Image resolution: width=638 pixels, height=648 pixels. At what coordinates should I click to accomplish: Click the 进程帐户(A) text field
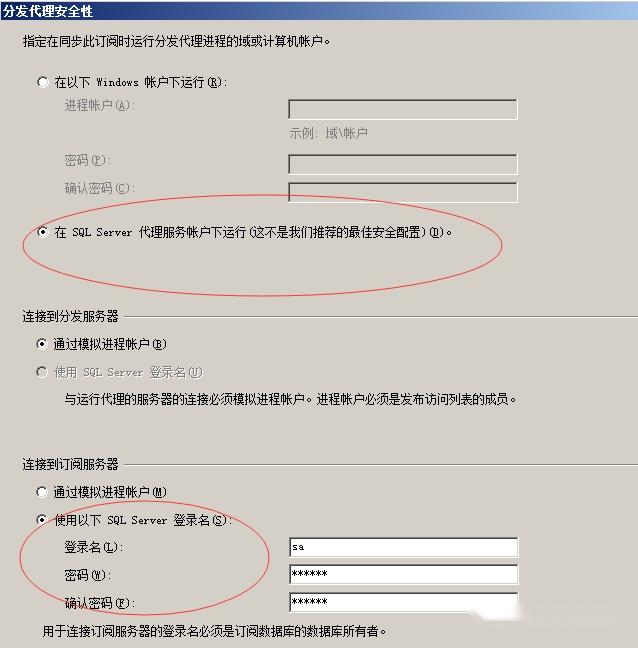(403, 110)
